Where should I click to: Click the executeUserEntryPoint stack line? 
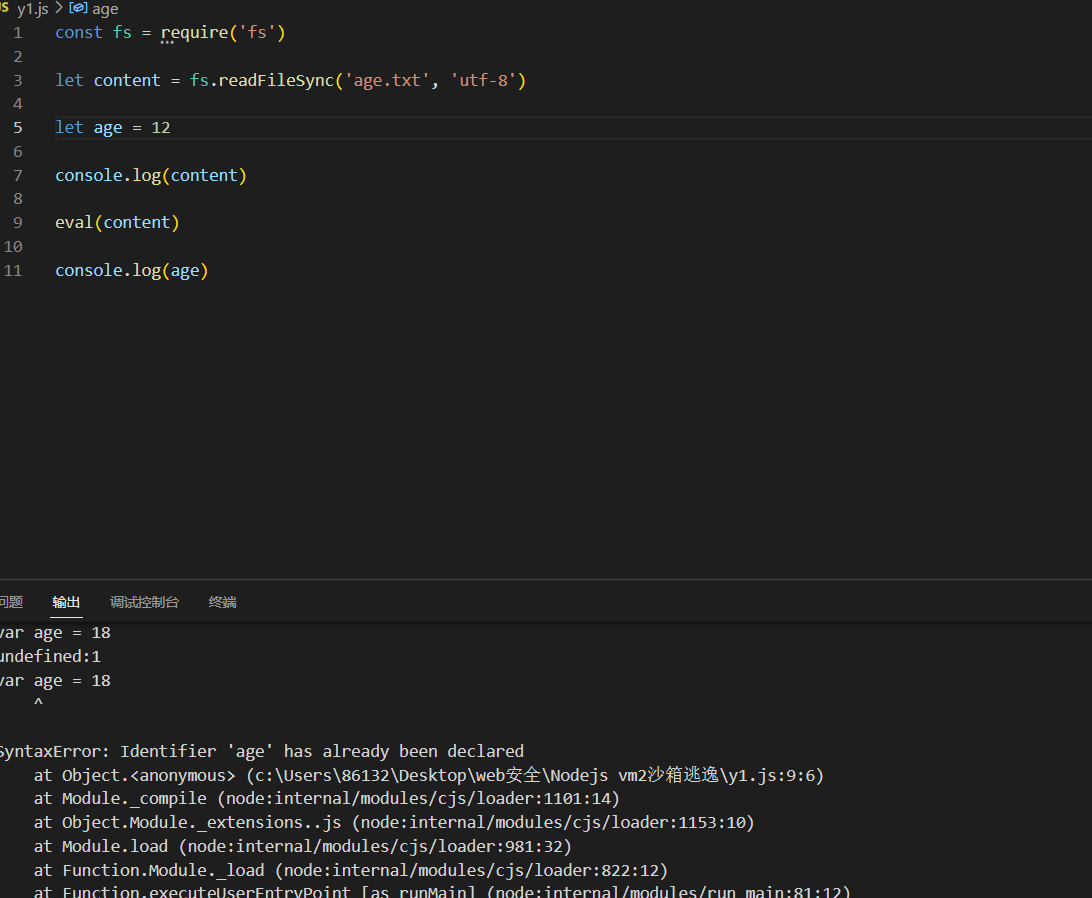tap(442, 891)
